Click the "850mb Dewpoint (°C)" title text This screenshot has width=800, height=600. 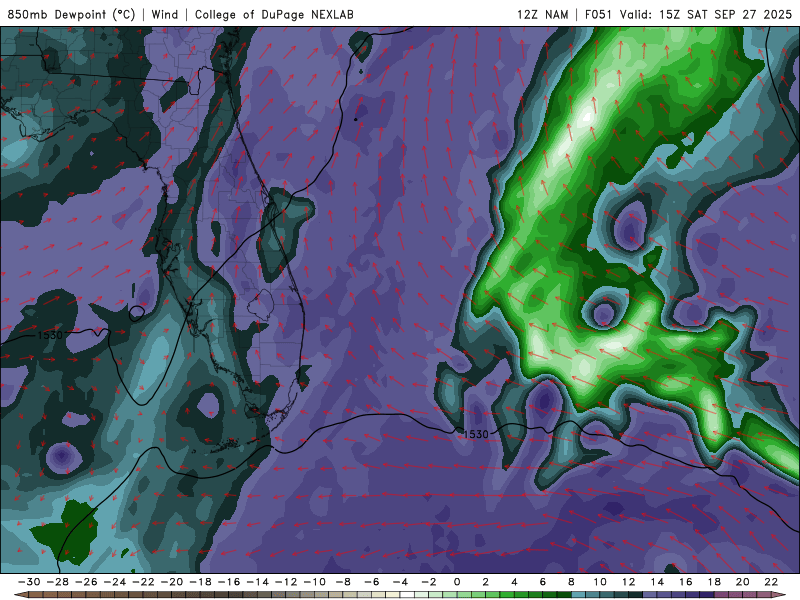(71, 15)
